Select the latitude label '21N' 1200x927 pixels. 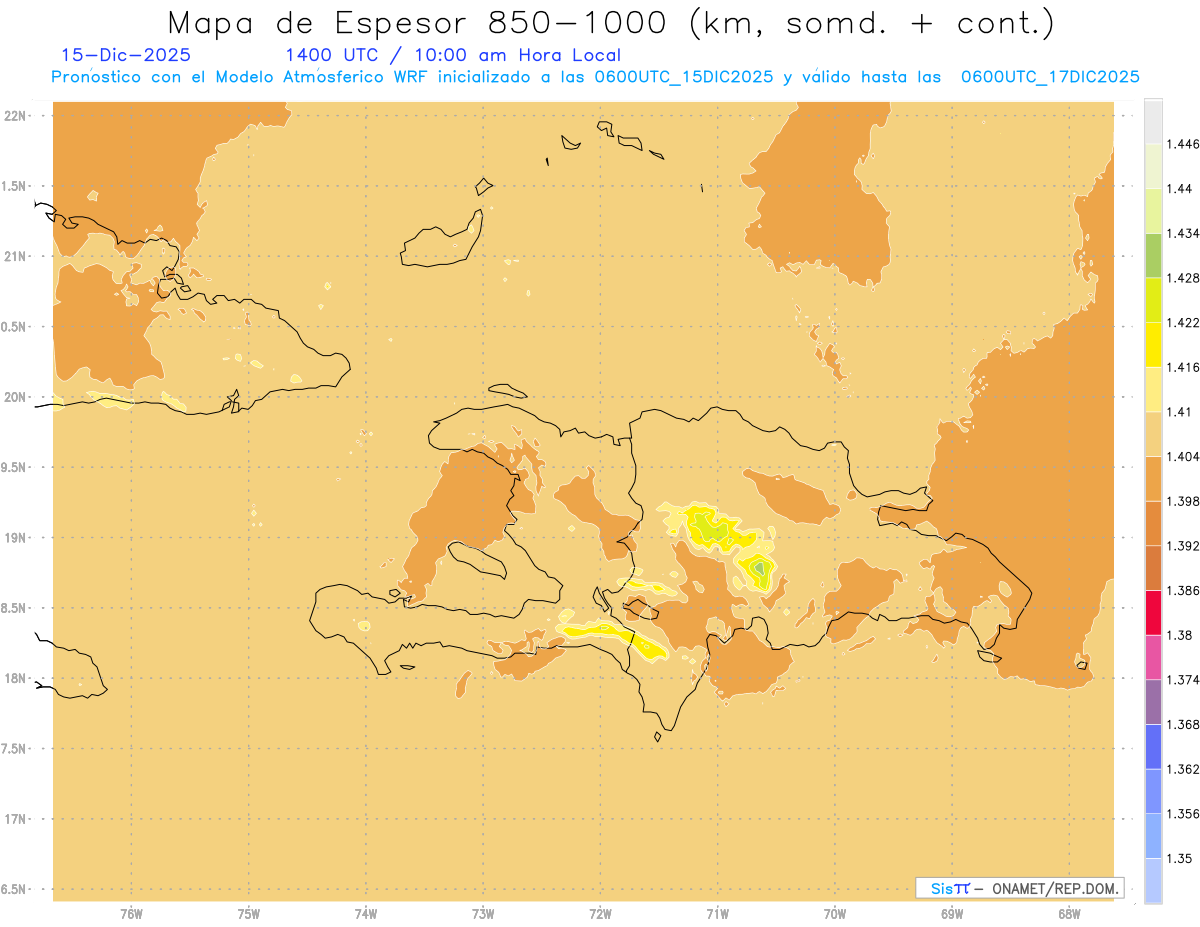[15, 256]
